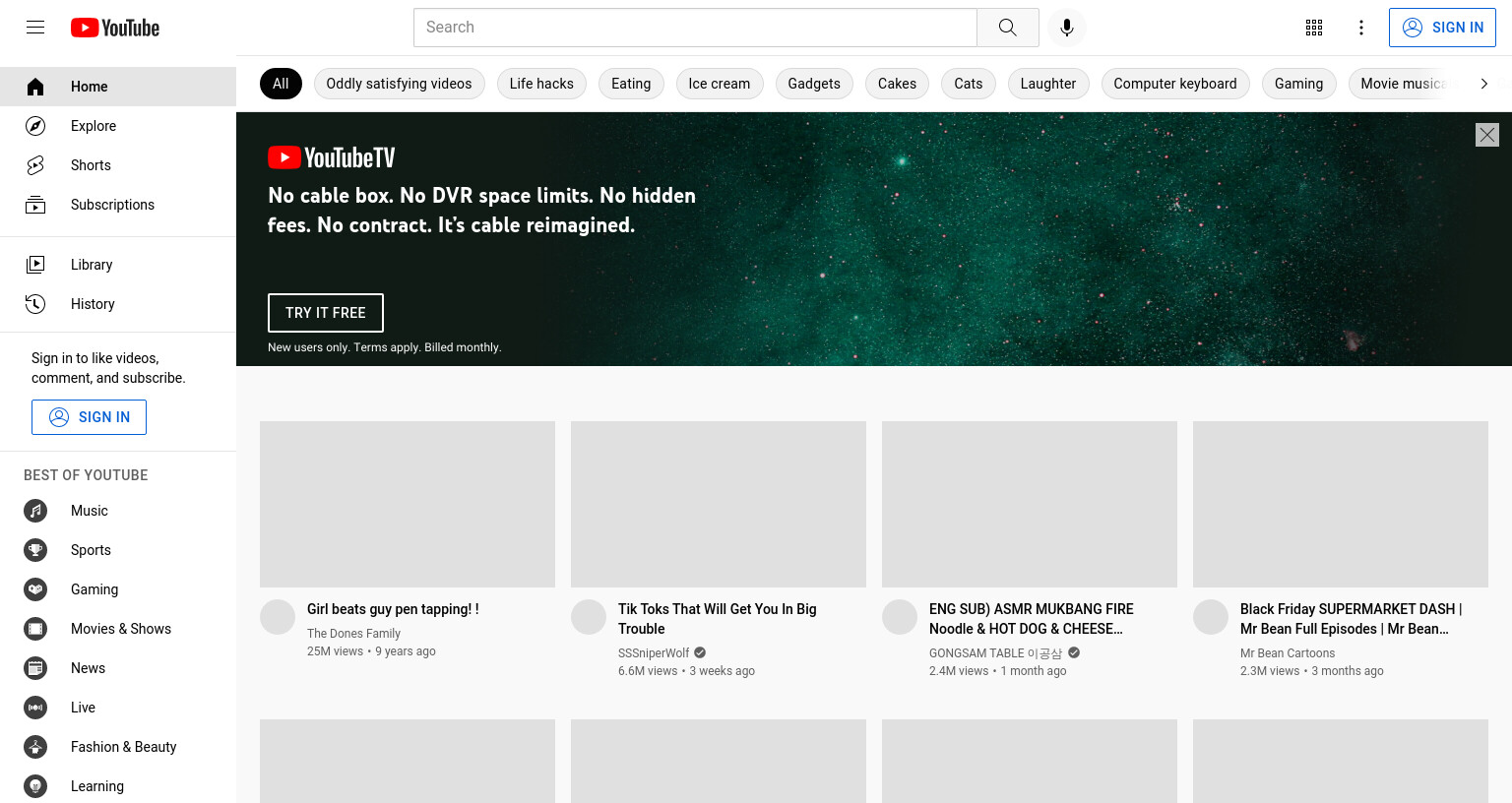
Task: Click the Sports trophy icon
Action: click(x=35, y=550)
